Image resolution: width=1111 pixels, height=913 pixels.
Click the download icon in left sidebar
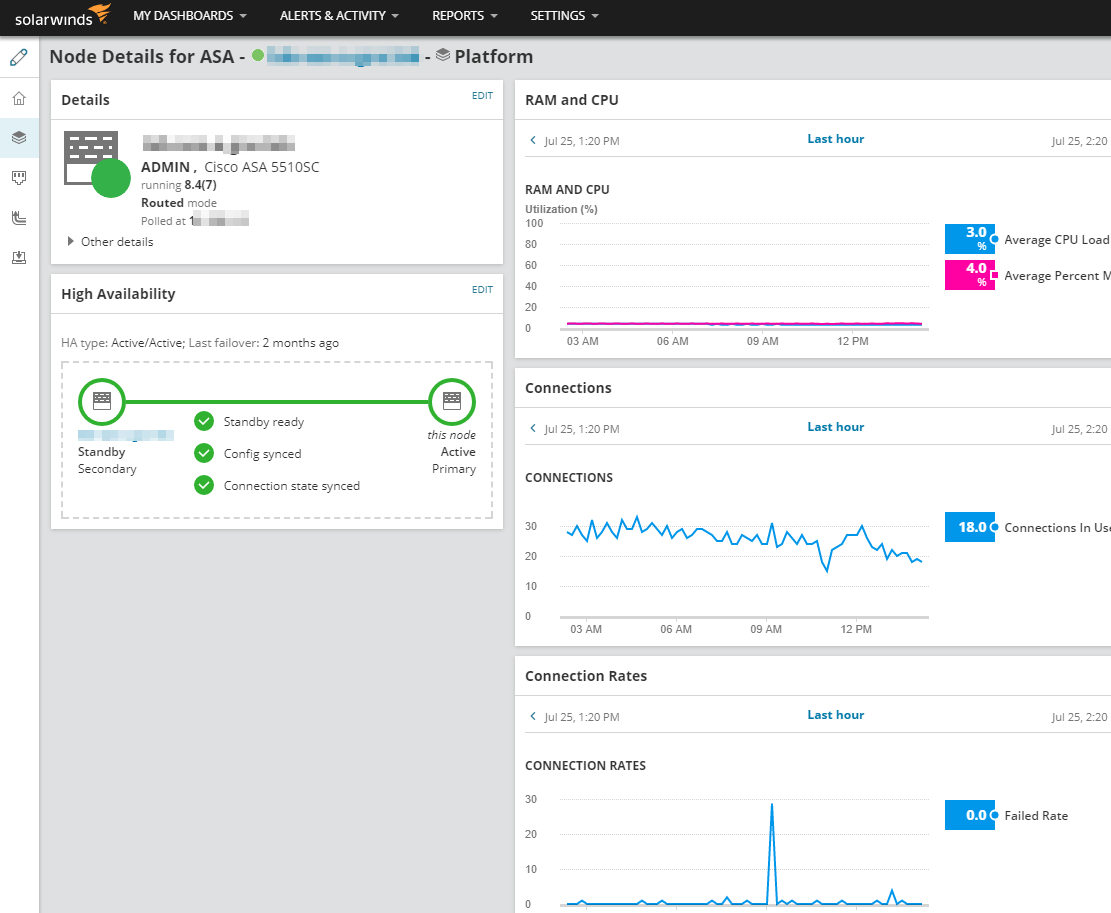pyautogui.click(x=19, y=257)
